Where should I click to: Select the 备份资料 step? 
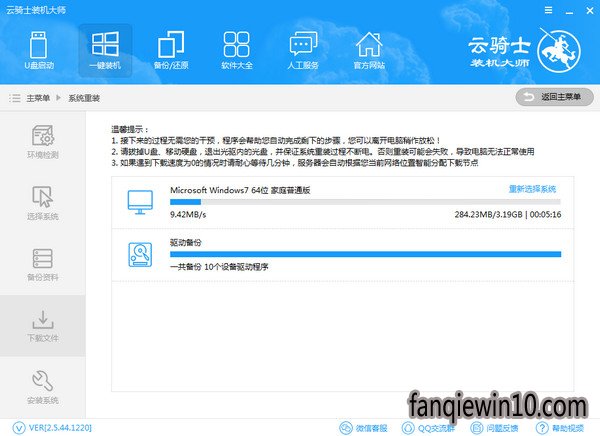43,265
